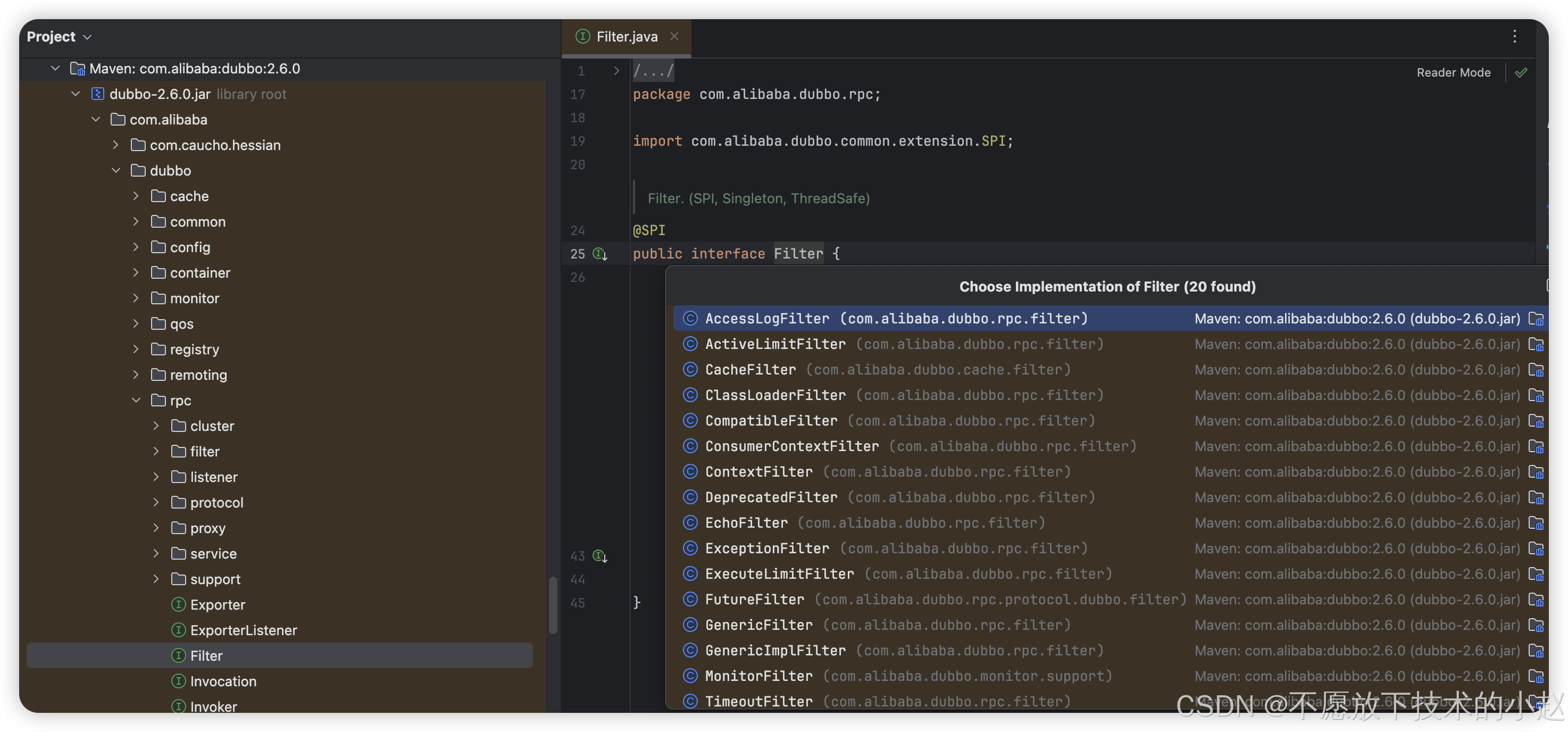This screenshot has height=732, width=1568.
Task: Click the Project tree scrollbar
Action: pos(553,605)
